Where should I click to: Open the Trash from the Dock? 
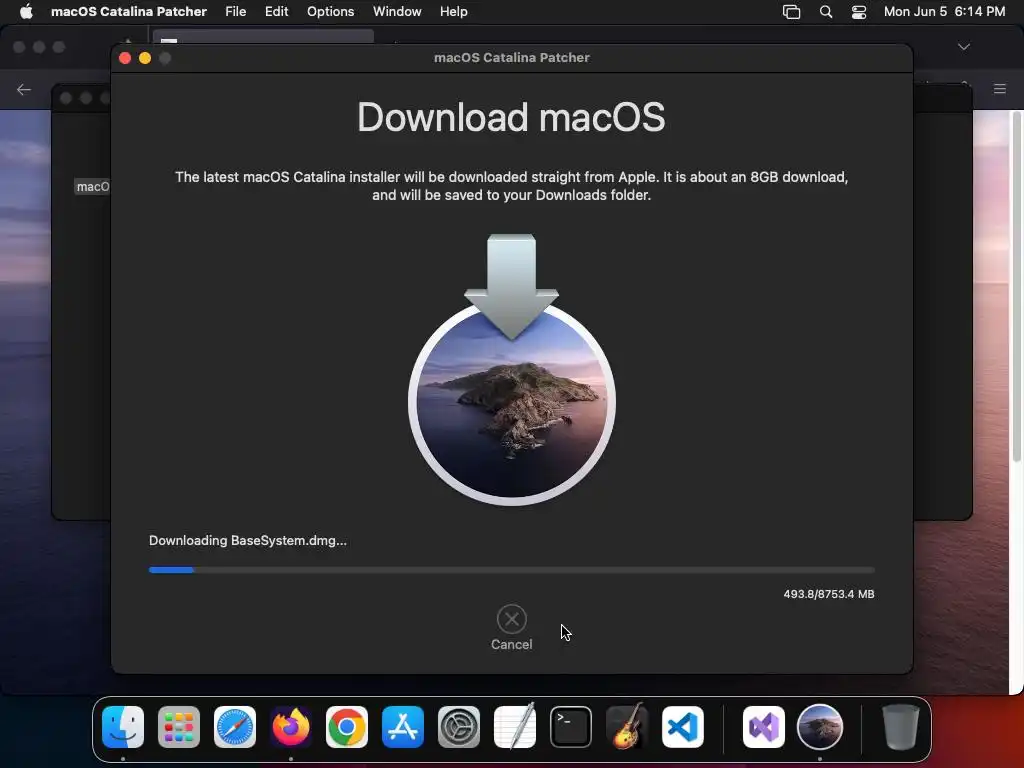pos(901,727)
